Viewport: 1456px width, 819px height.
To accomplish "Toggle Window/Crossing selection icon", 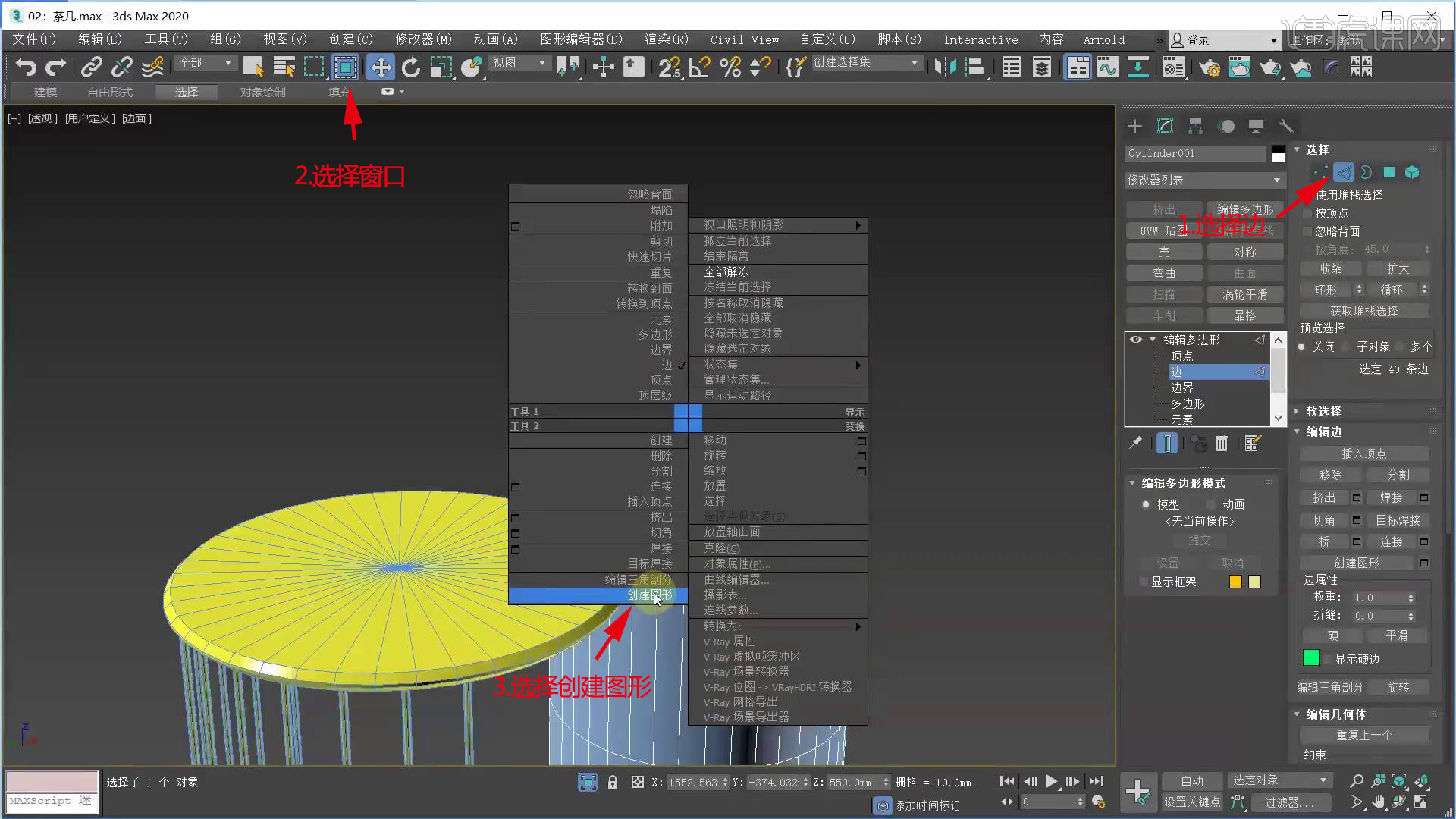I will tap(346, 67).
